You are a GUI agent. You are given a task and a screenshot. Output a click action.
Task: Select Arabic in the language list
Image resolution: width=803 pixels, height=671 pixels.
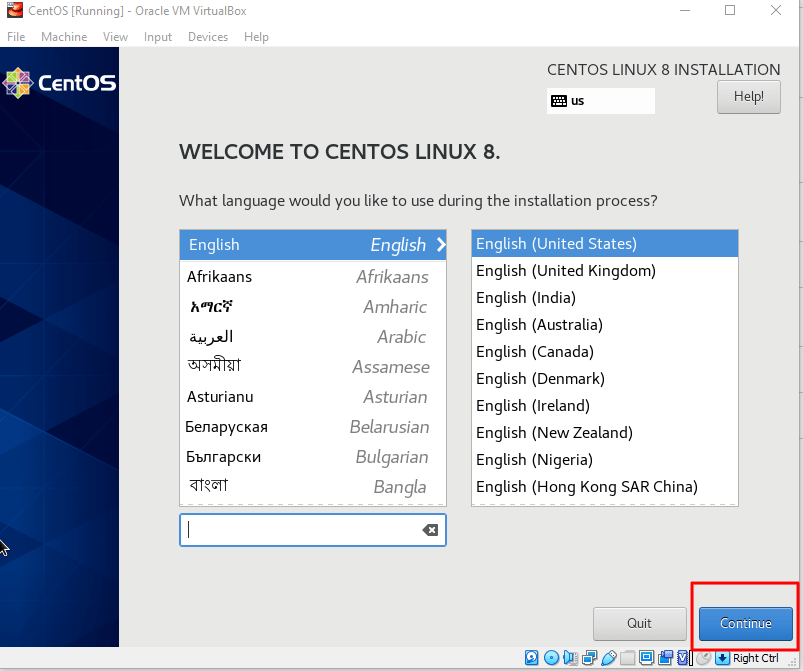coord(313,337)
